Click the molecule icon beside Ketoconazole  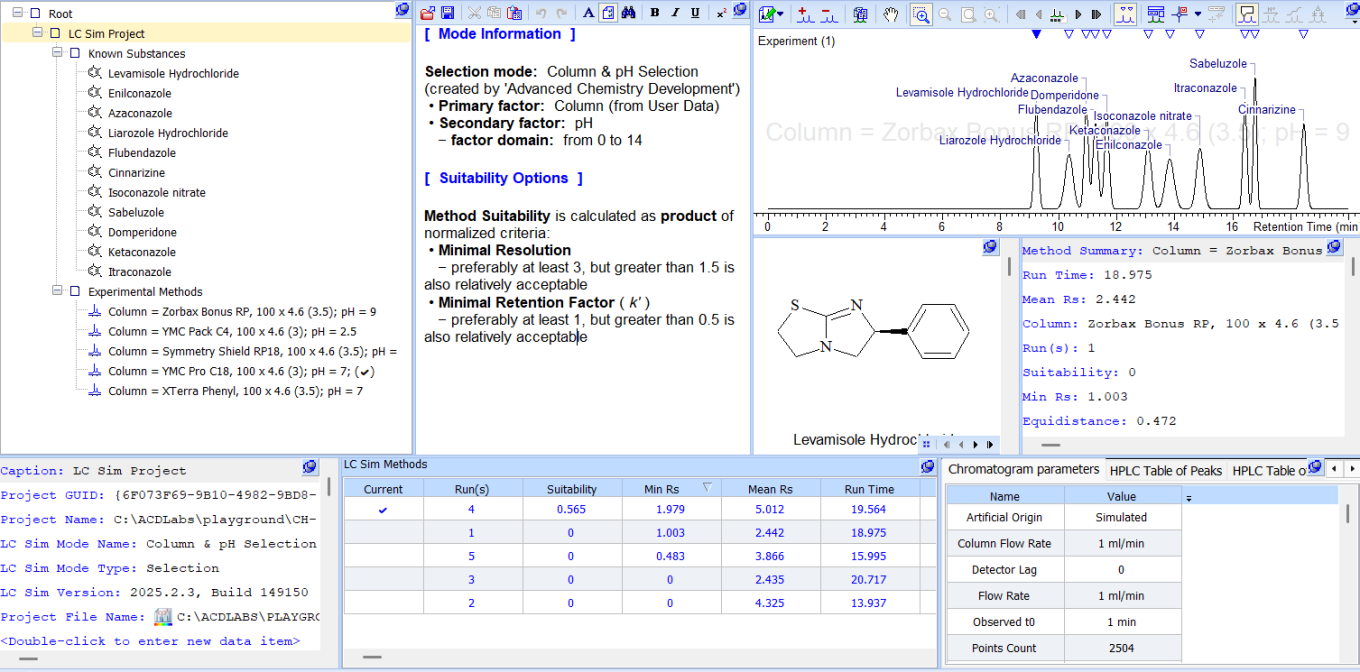(95, 252)
